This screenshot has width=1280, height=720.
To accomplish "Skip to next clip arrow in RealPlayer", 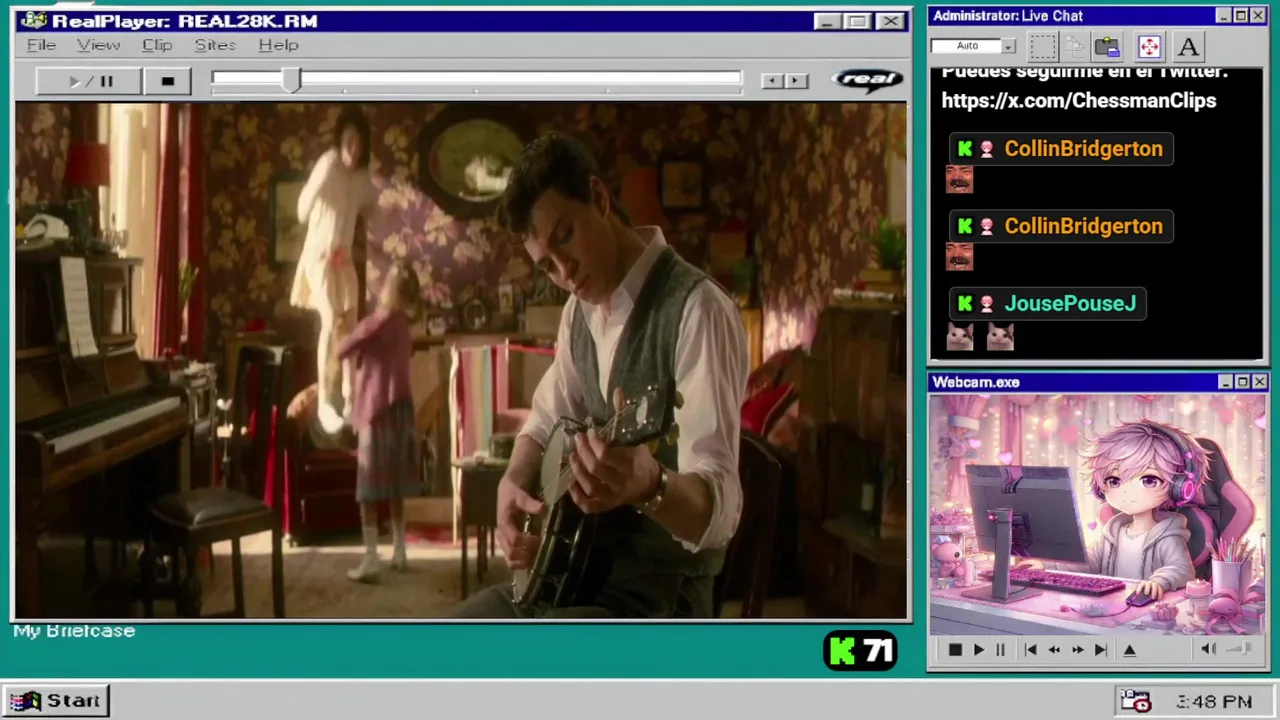I will pos(796,80).
